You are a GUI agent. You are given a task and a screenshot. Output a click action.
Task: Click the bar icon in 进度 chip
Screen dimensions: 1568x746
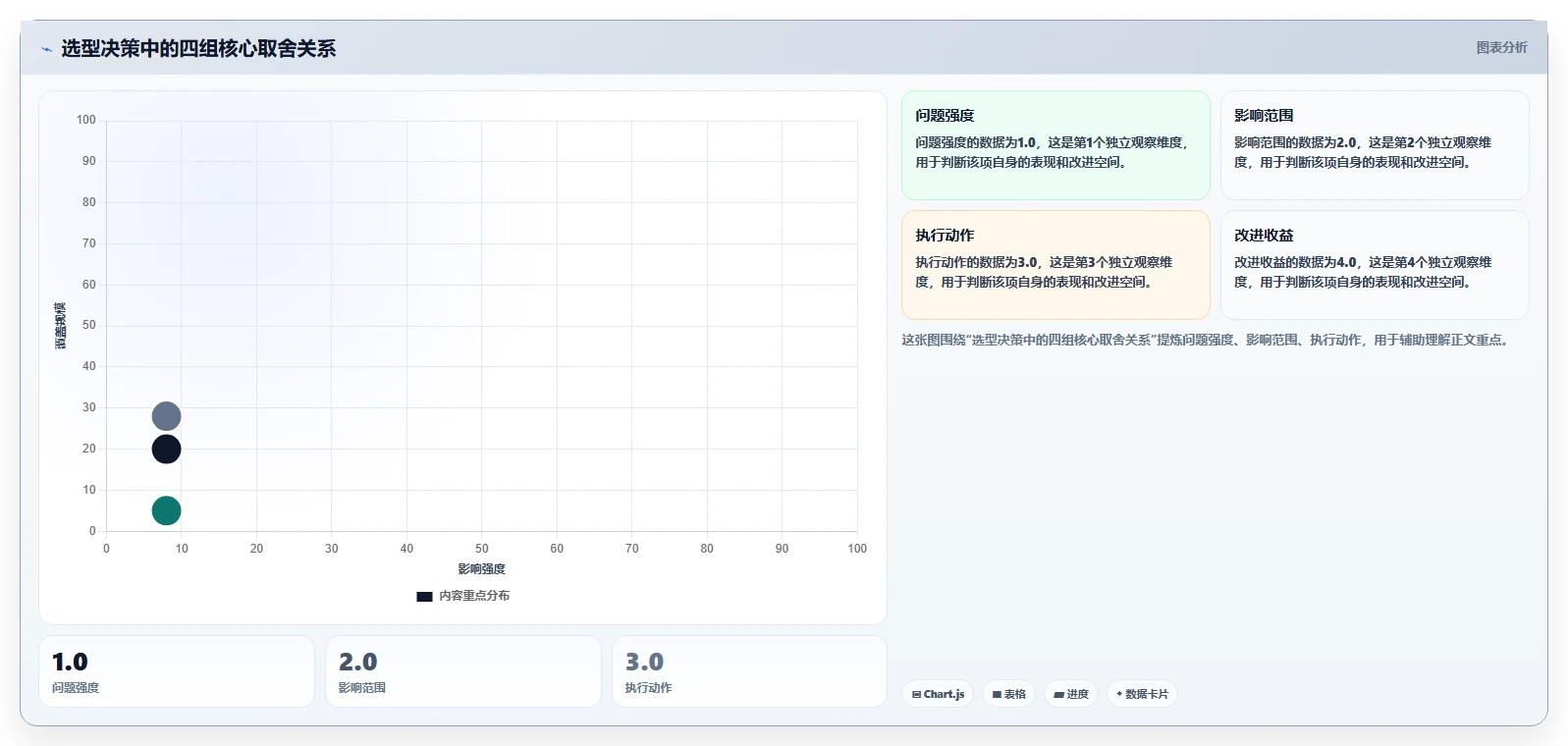1059,694
